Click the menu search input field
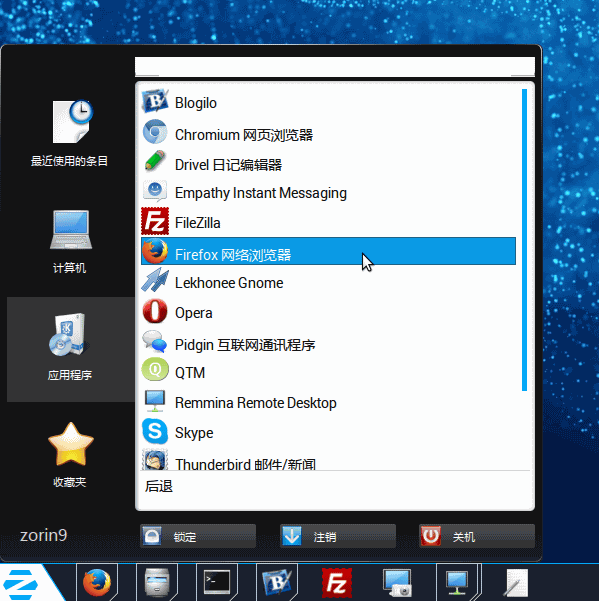 (x=335, y=66)
